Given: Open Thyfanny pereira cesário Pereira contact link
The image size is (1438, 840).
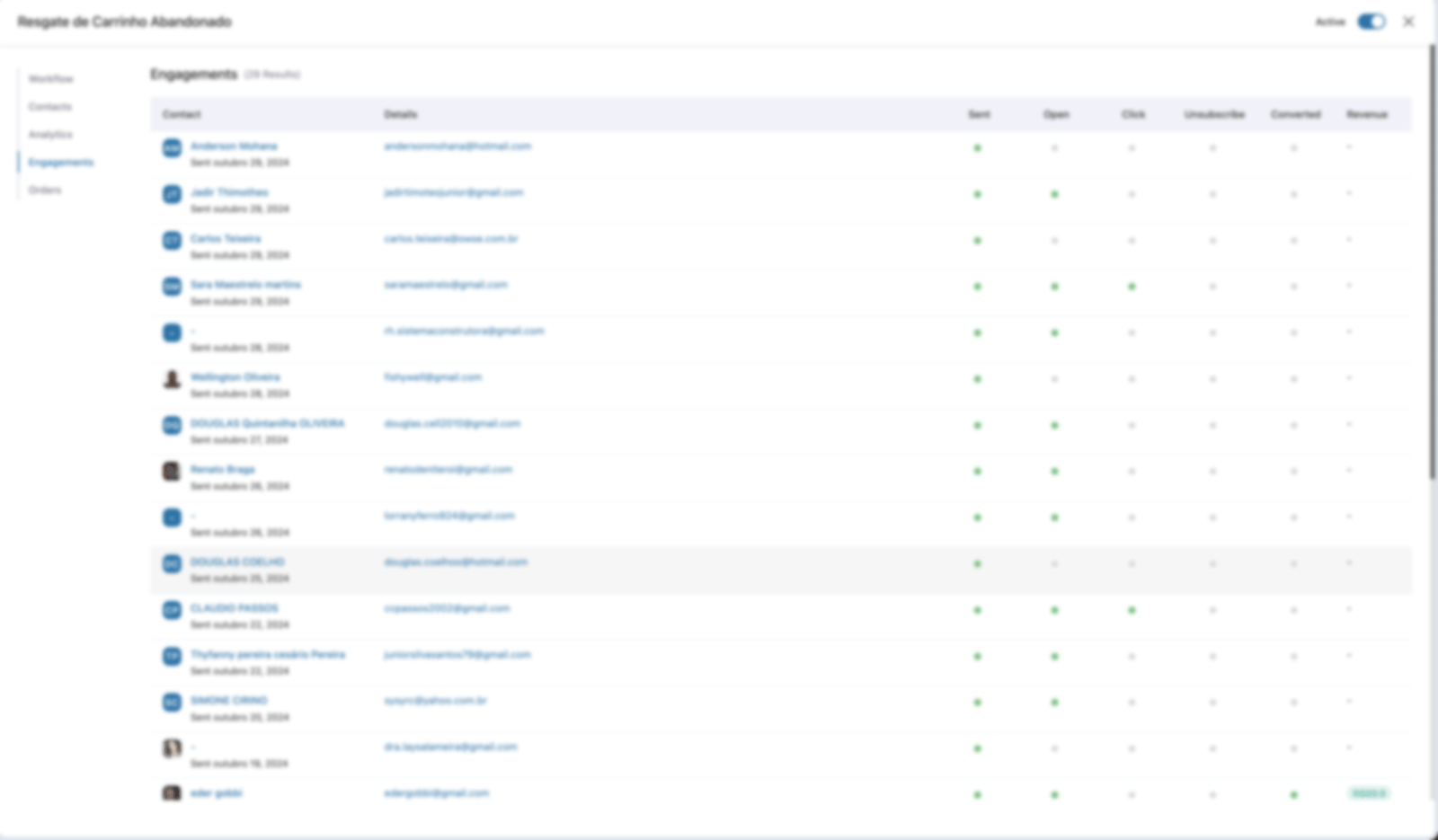Looking at the screenshot, I should coord(268,655).
